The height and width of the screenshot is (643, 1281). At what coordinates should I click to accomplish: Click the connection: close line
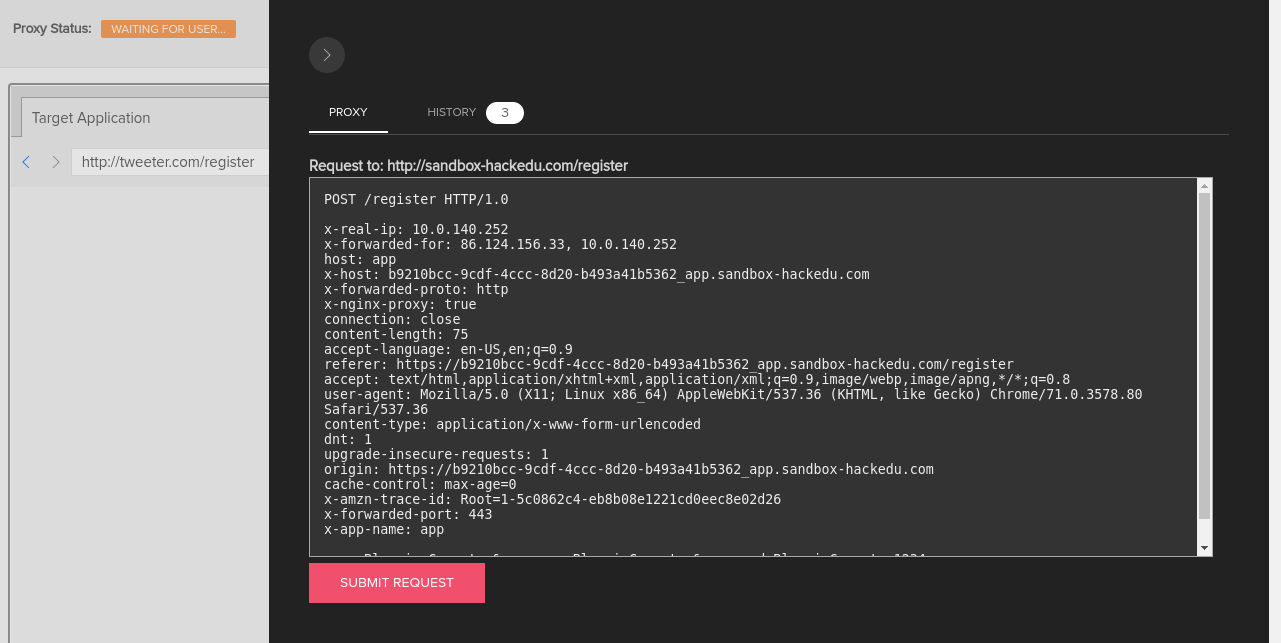coord(392,320)
